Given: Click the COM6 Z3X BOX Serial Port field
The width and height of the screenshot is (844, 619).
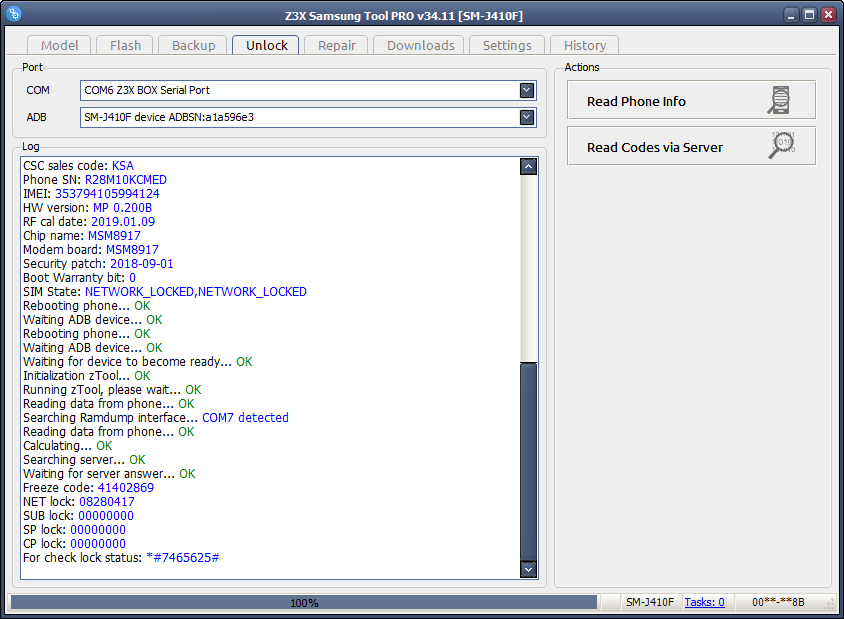Looking at the screenshot, I should tap(308, 90).
